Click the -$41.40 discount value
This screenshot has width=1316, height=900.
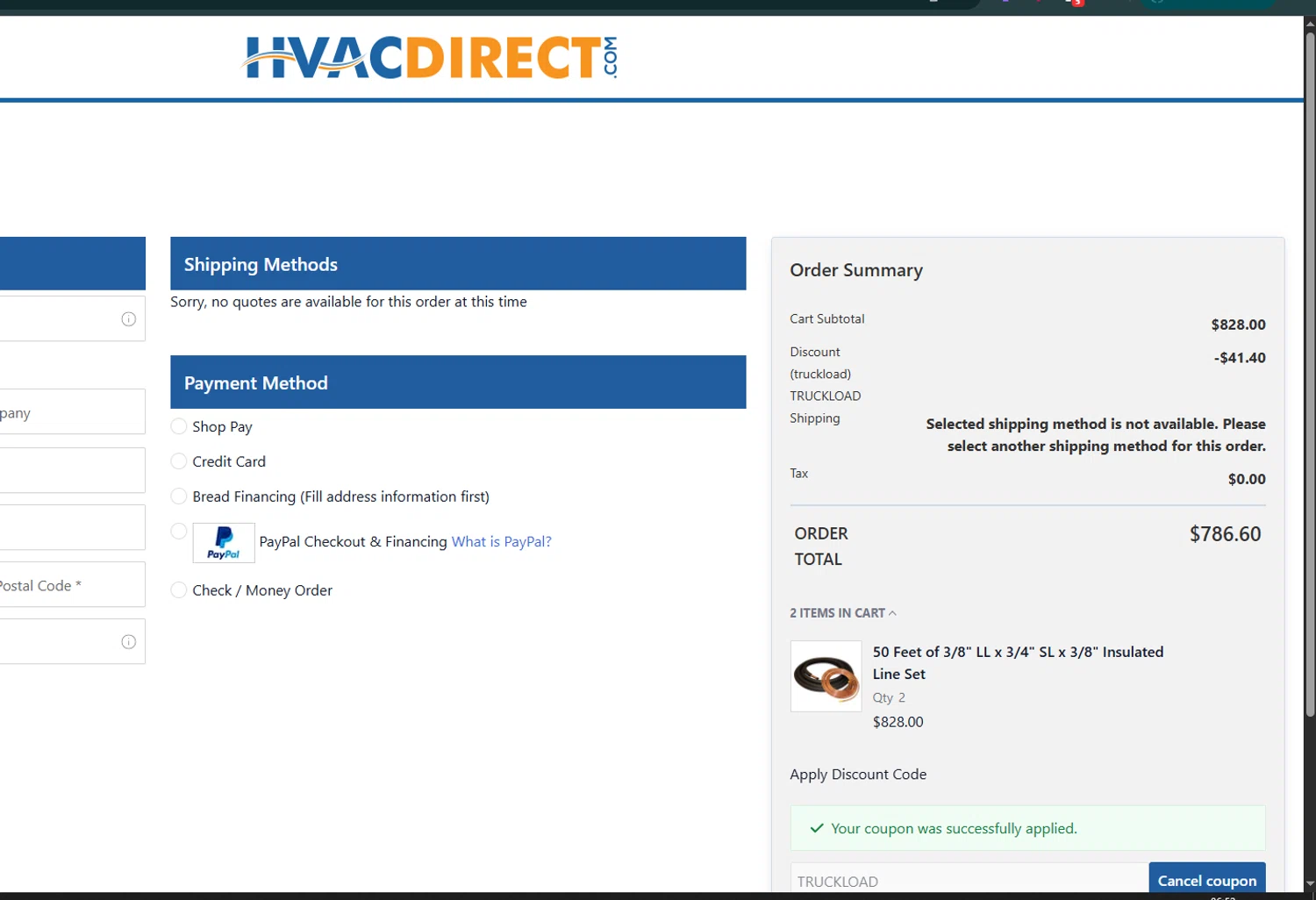pyautogui.click(x=1240, y=358)
